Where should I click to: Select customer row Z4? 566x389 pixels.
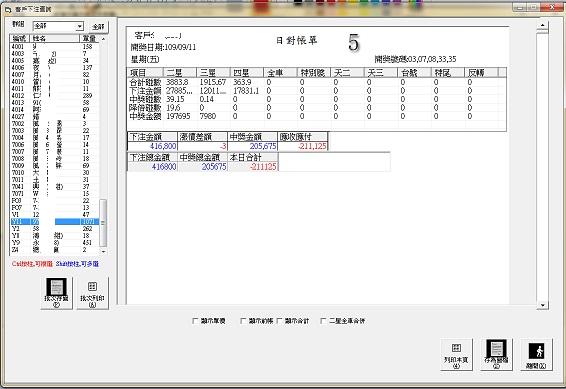click(x=54, y=250)
